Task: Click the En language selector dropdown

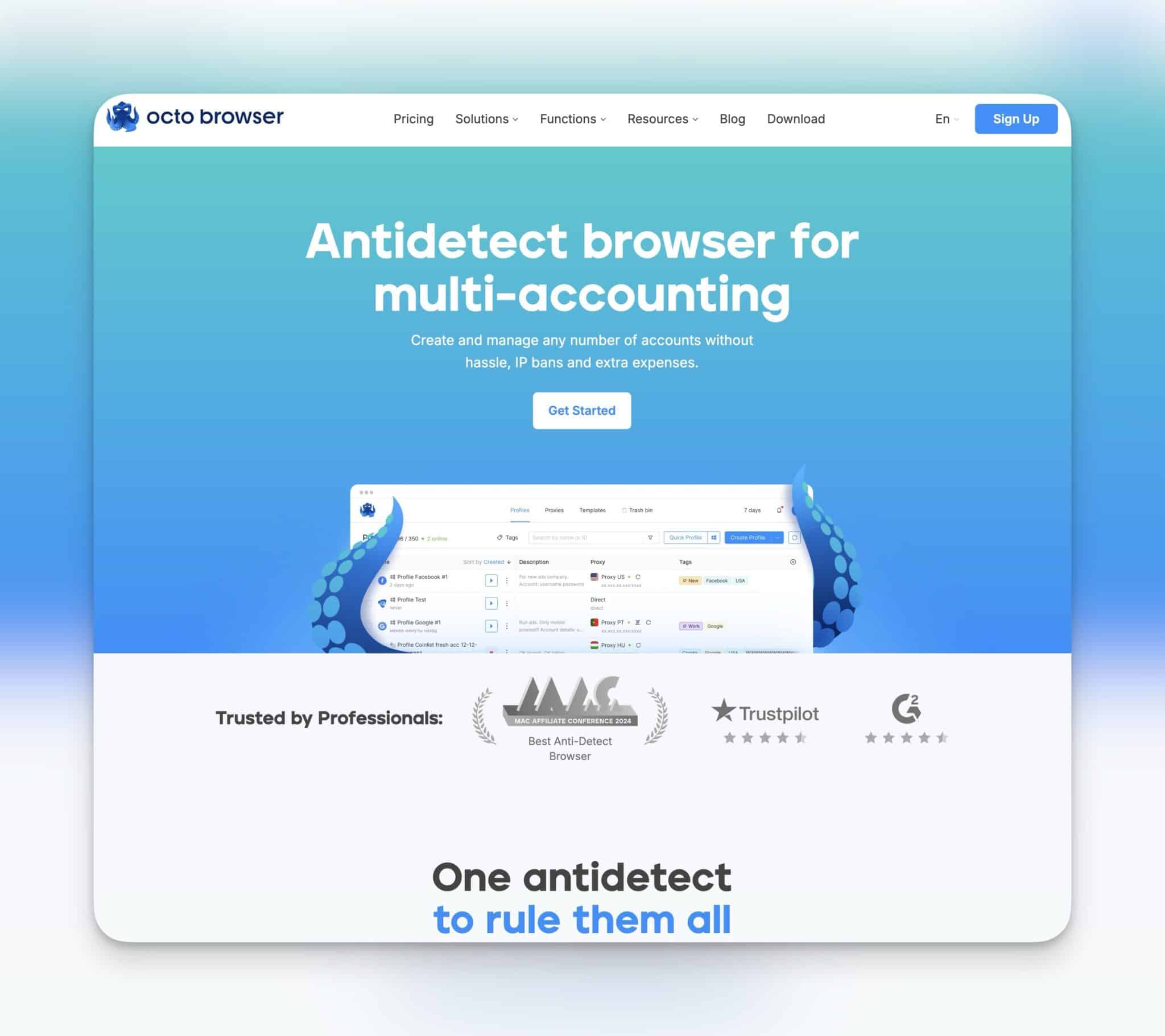Action: point(944,119)
